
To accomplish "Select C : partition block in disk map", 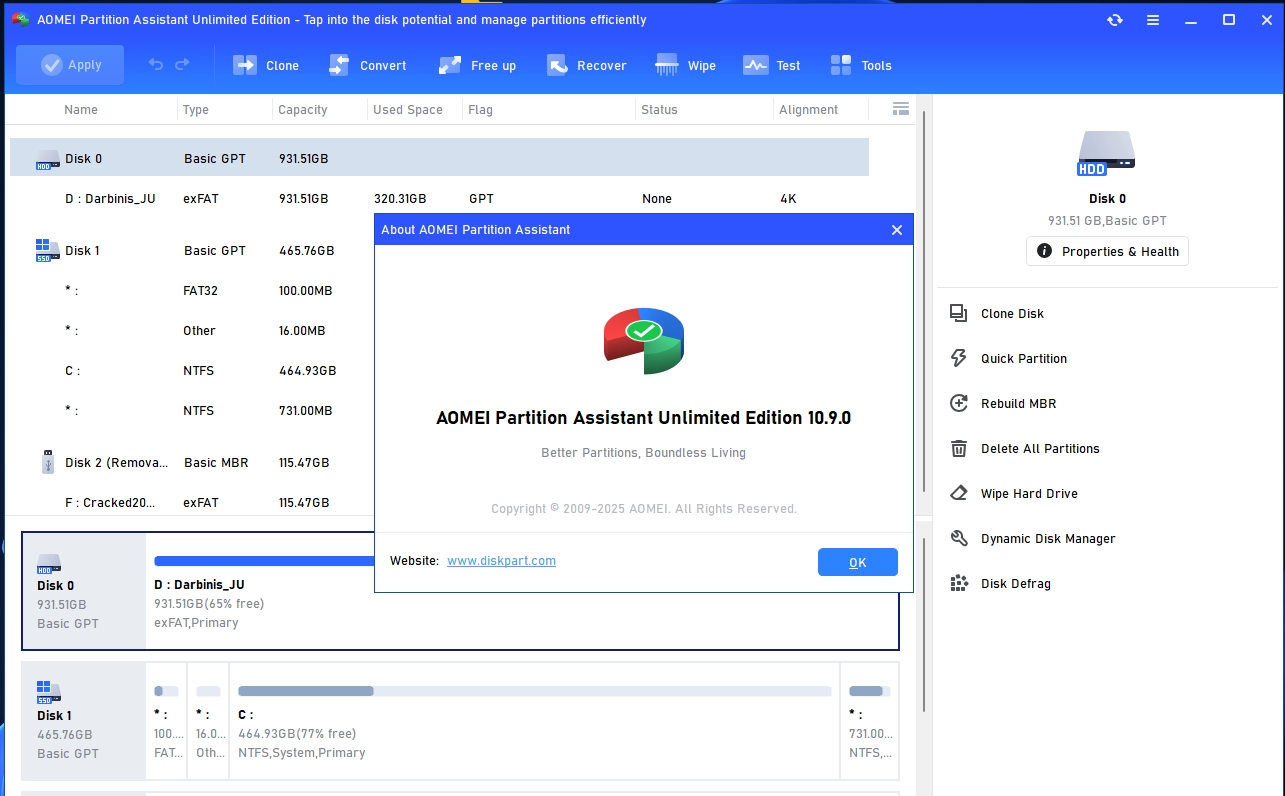I will coord(534,721).
